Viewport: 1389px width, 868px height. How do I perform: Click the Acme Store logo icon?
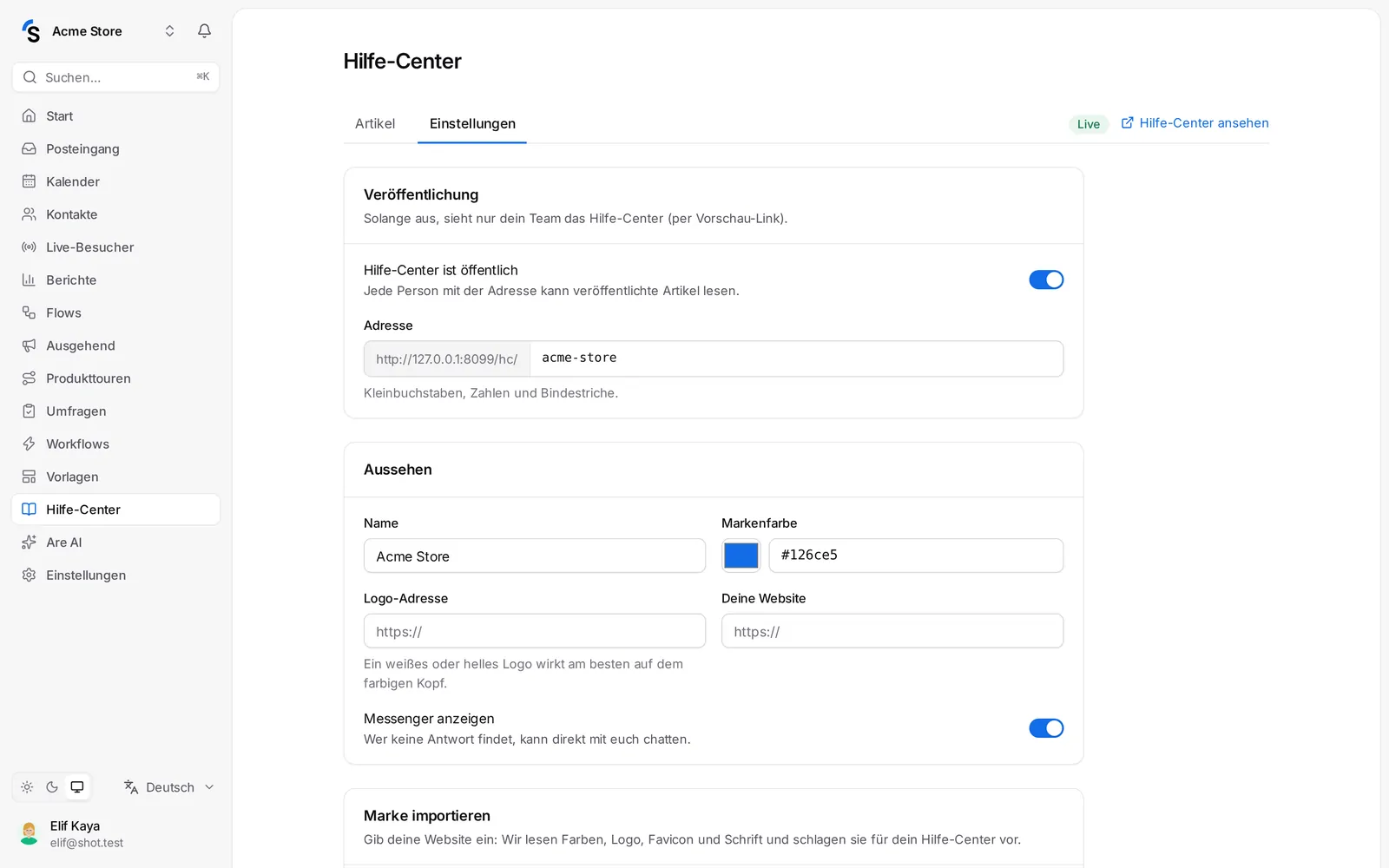31,31
